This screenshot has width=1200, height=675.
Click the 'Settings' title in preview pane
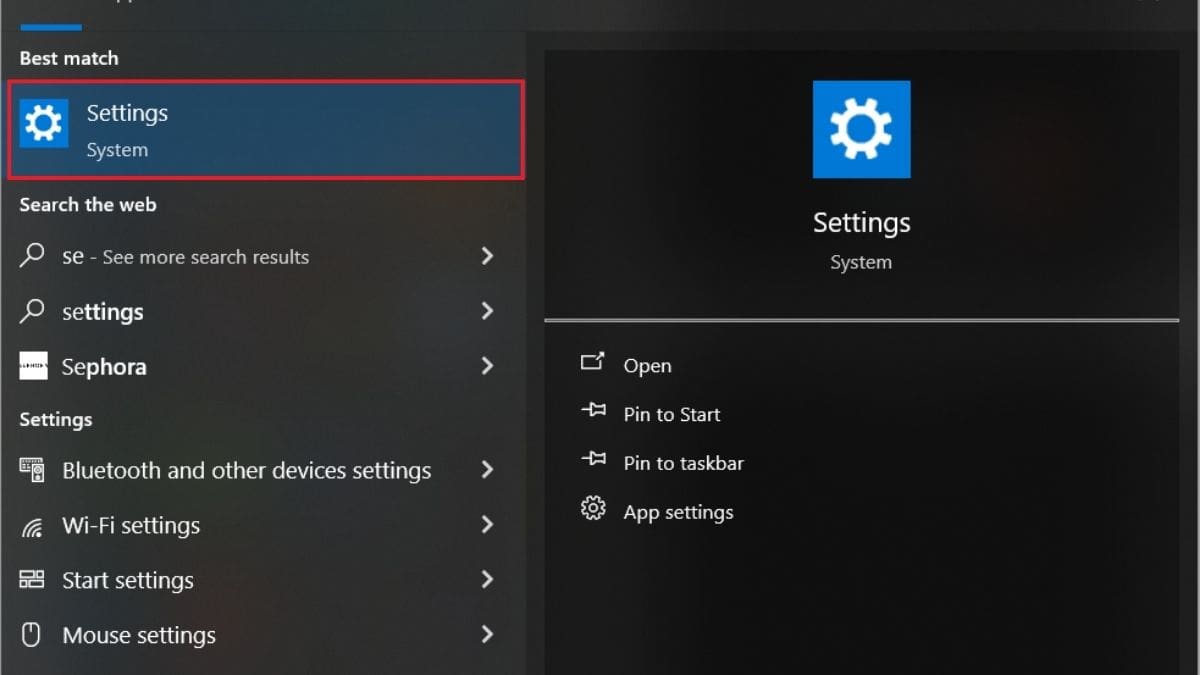tap(861, 222)
